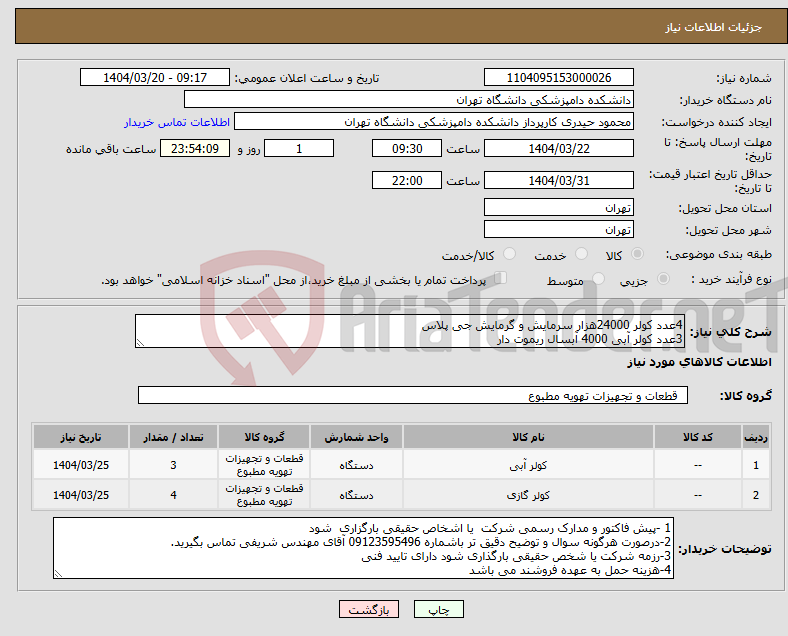This screenshot has width=788, height=636.
Task: Click the 22:00 validity time field
Action: click(x=407, y=180)
